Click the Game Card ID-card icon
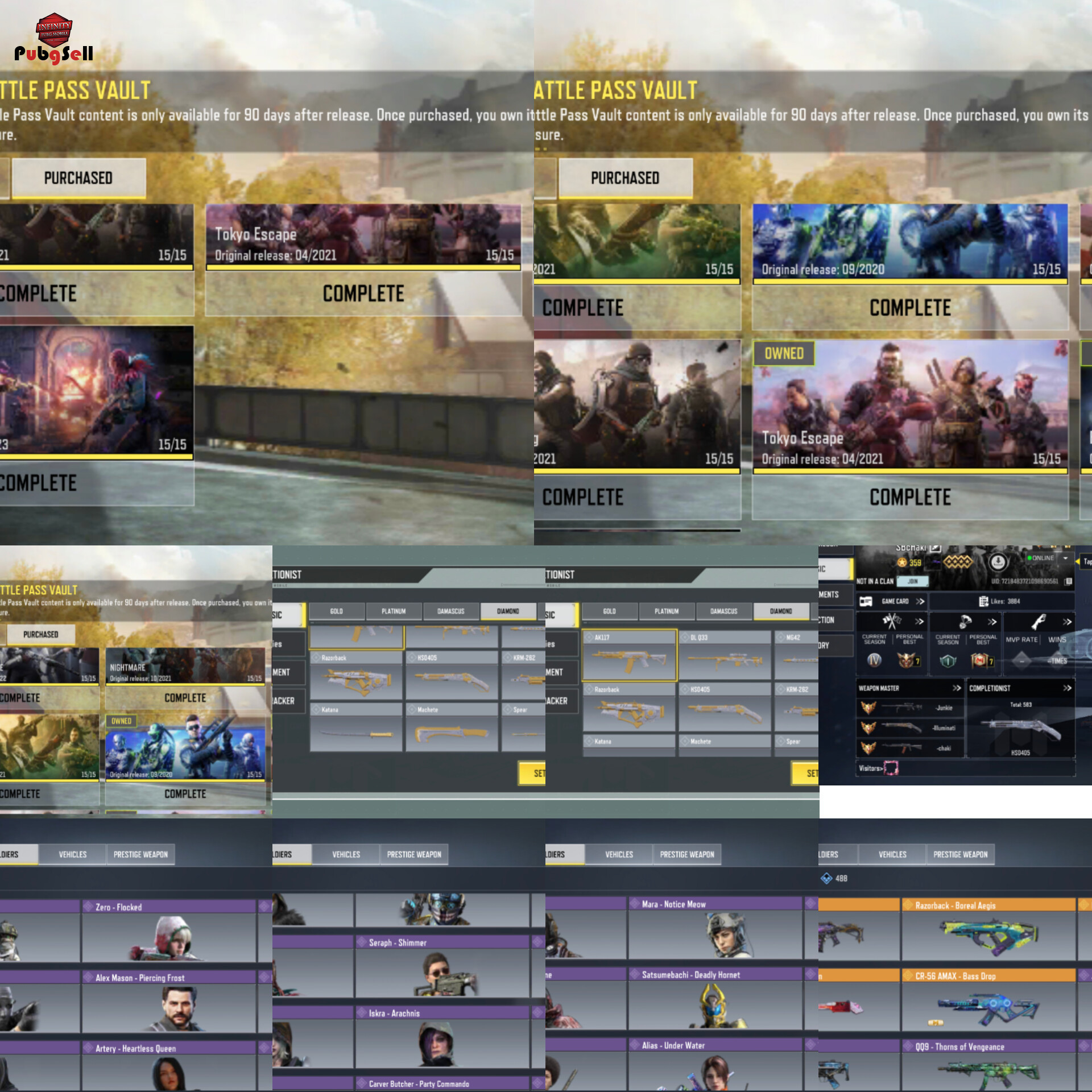This screenshot has height=1092, width=1092. (866, 601)
